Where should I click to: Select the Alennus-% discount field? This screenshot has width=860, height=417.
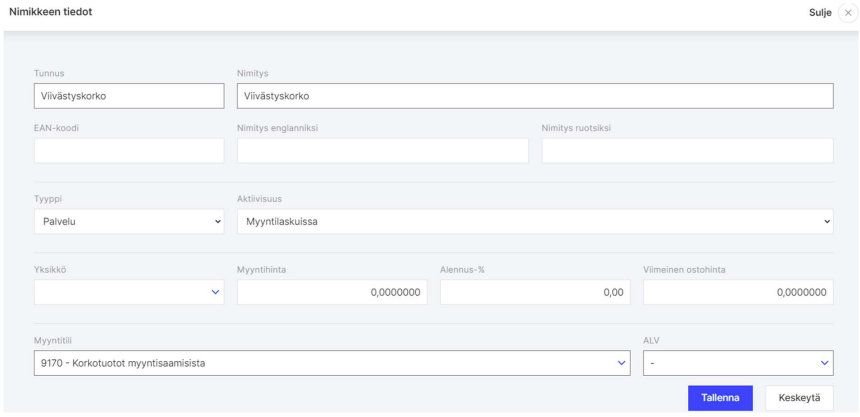[536, 292]
